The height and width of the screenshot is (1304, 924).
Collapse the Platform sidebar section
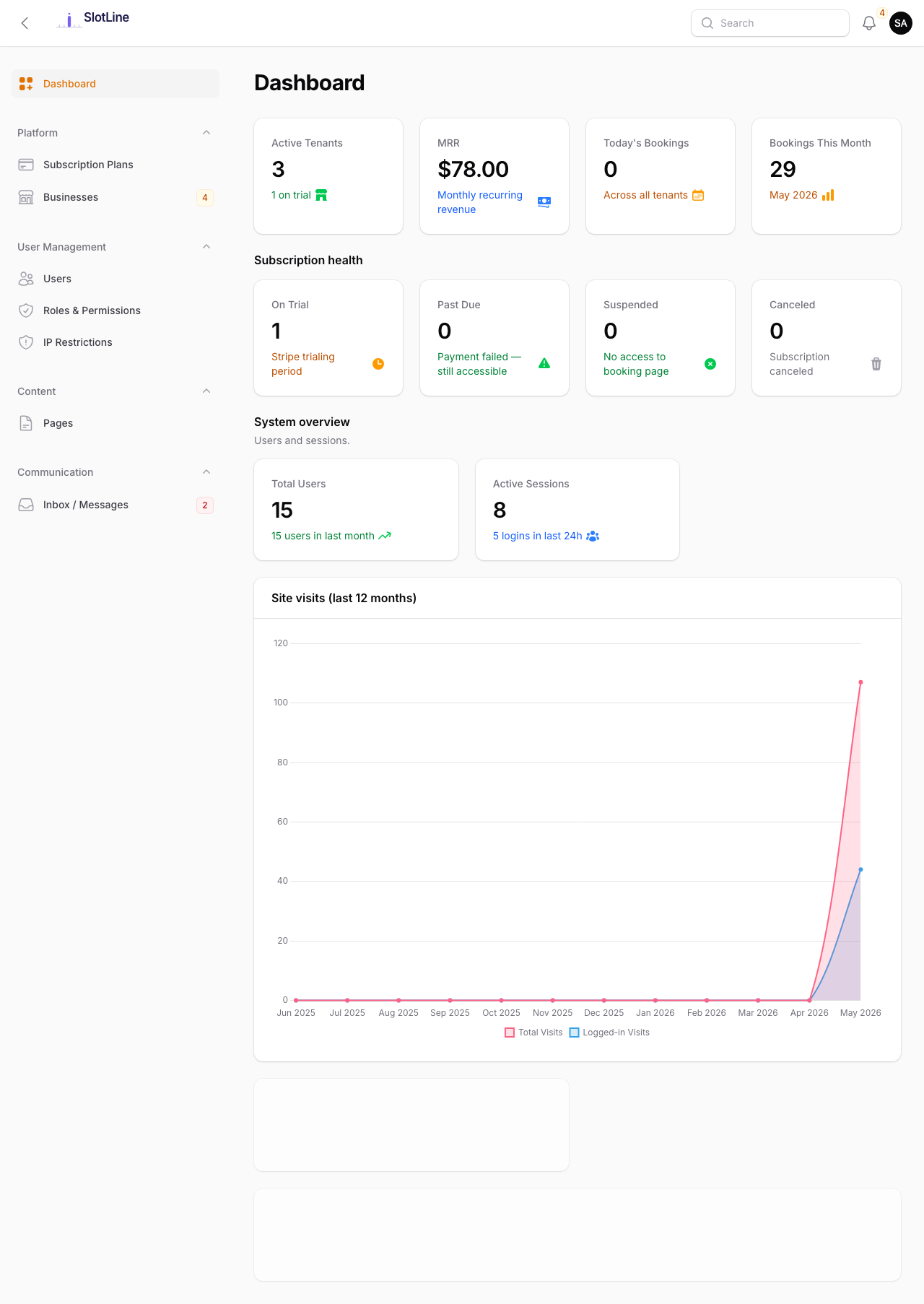pos(206,133)
